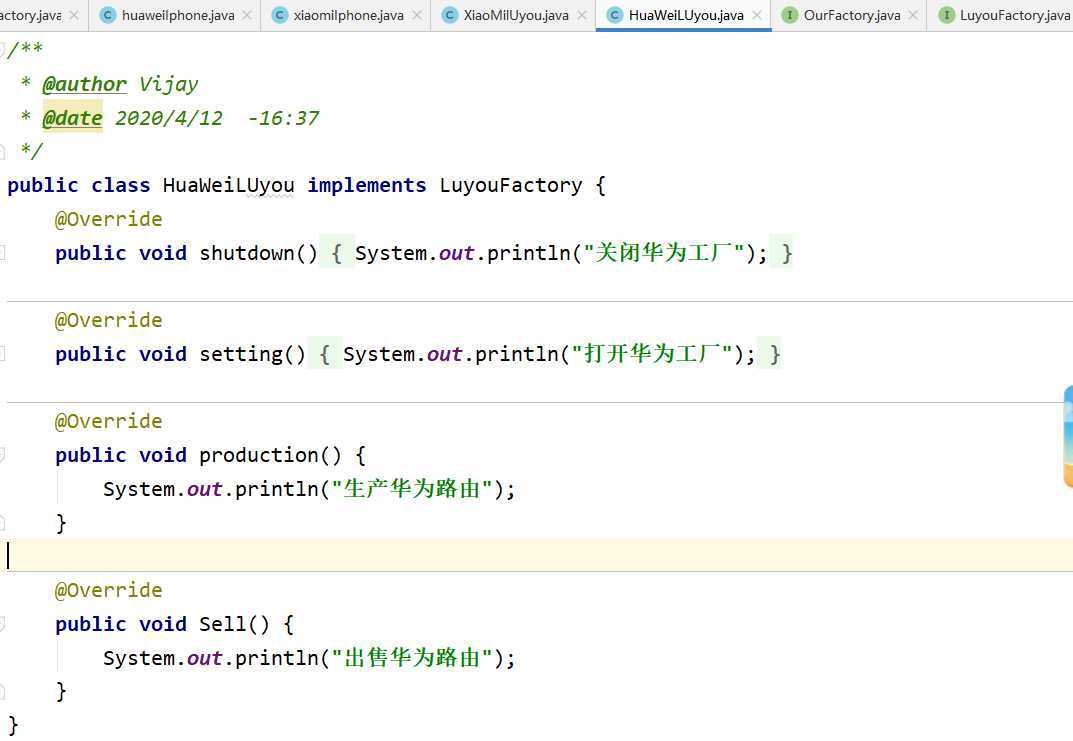1073x741 pixels.
Task: Close the HuaWeiLUyou.java tab
Action: coord(757,15)
